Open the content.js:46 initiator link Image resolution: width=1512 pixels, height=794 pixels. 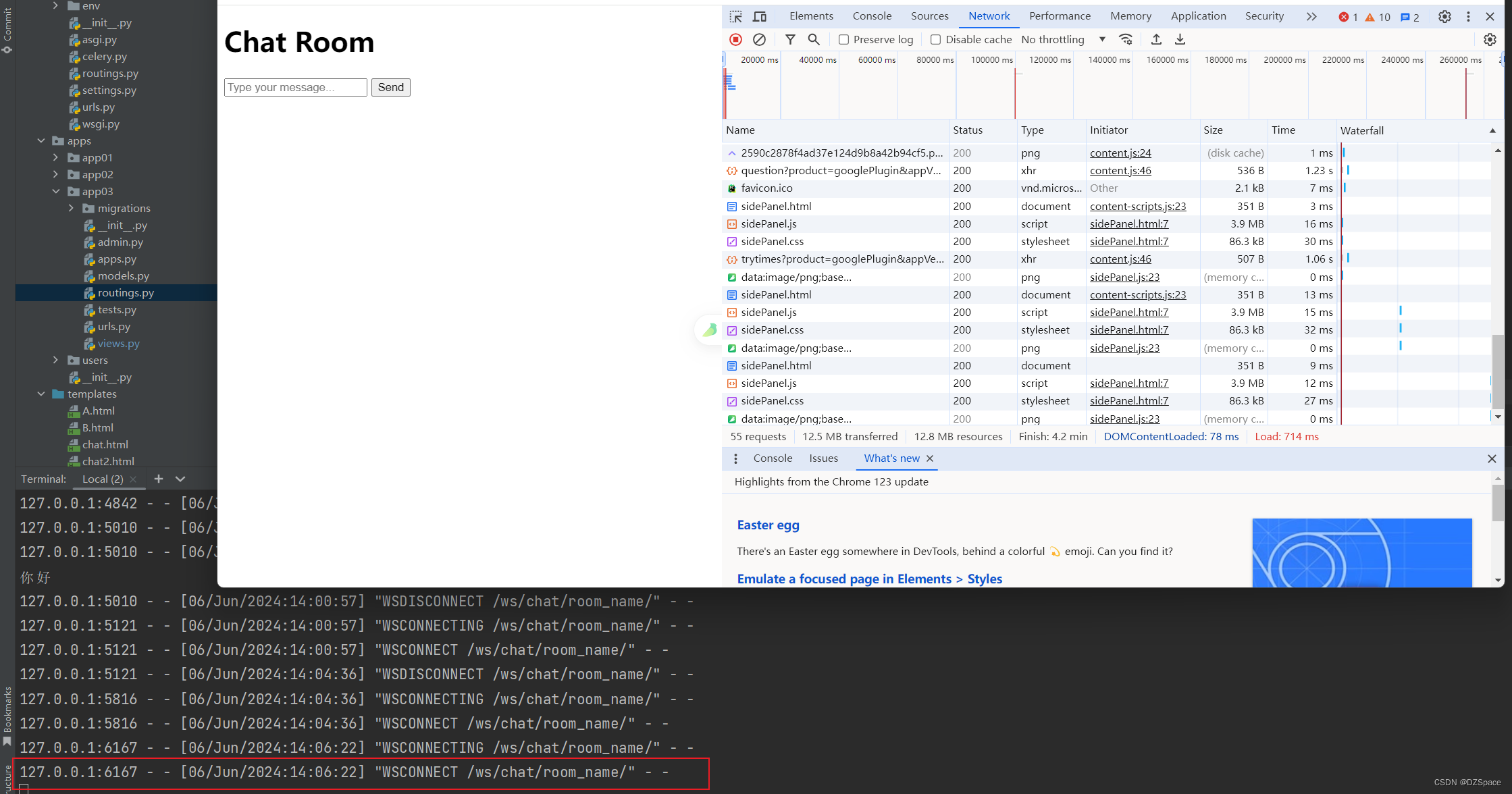coord(1120,171)
